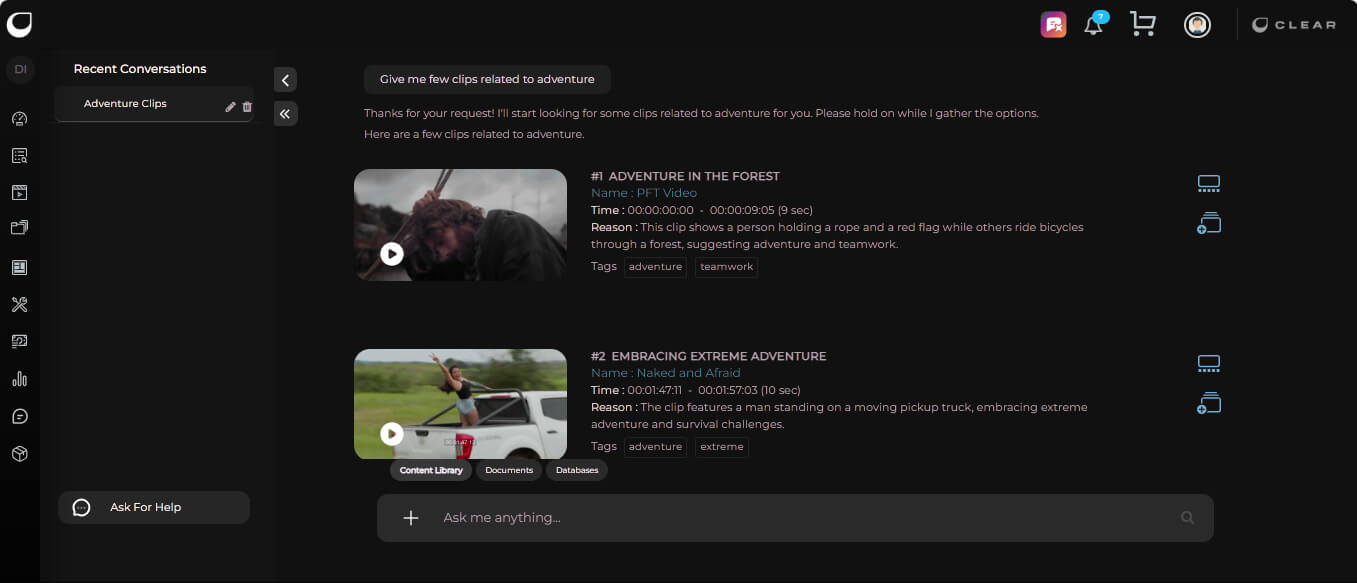Click the Ask For Help bubble icon
The image size is (1357, 583).
(x=82, y=508)
